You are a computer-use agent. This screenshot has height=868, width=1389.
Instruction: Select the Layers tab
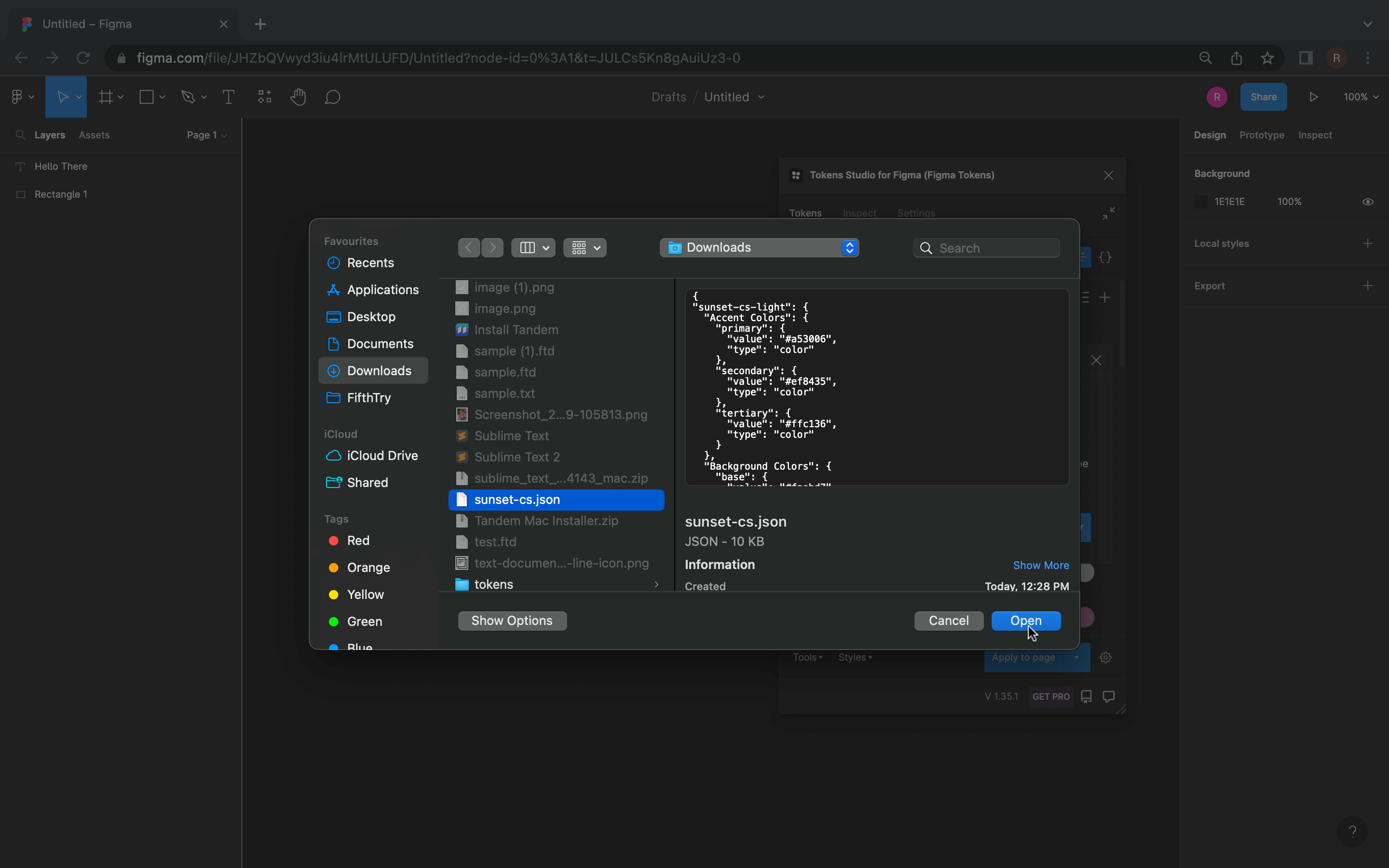50,135
